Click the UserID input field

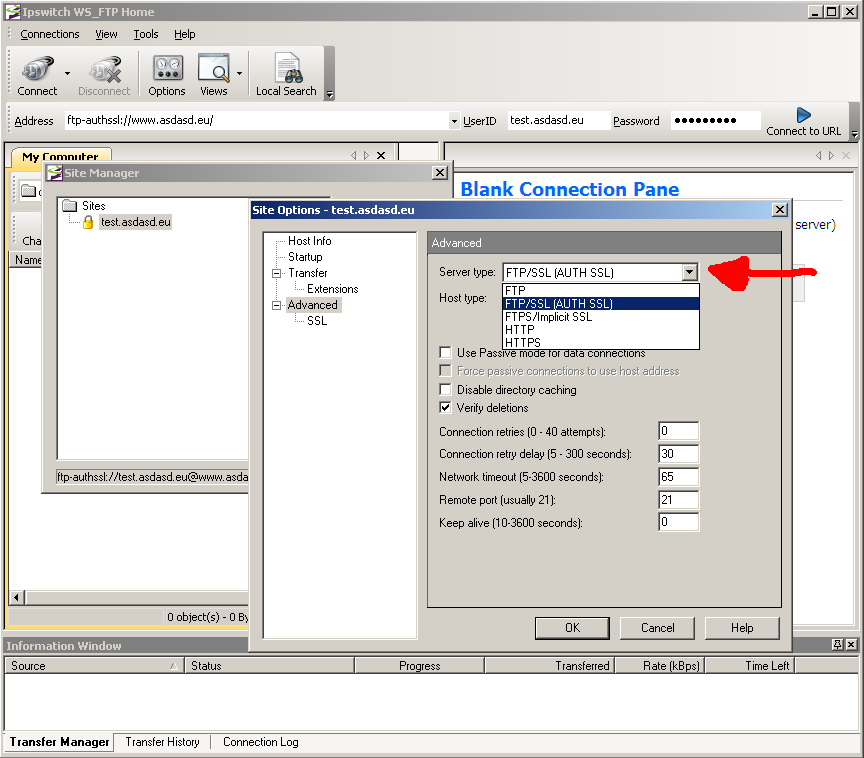(558, 121)
